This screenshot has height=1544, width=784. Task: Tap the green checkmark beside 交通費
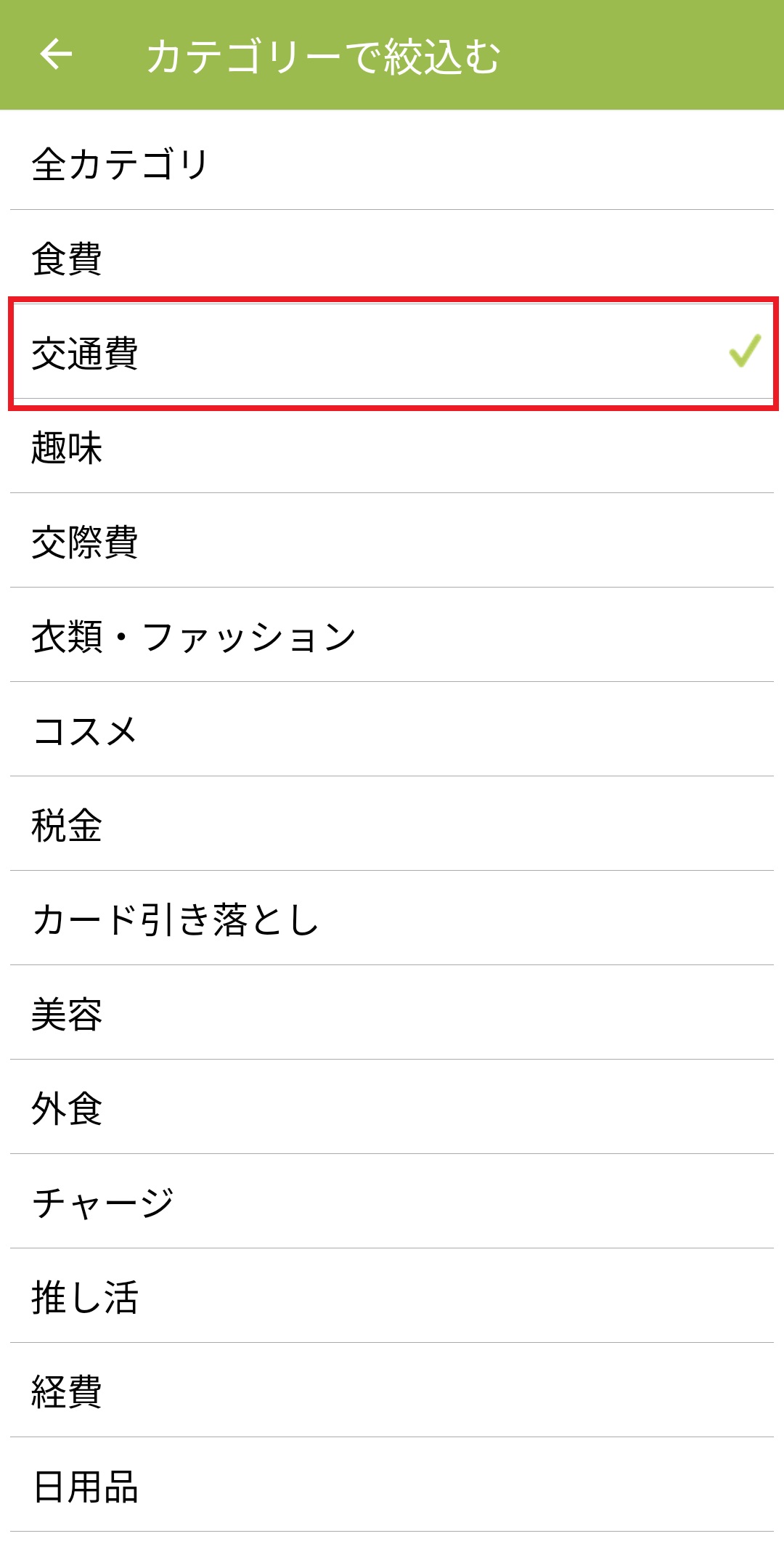[745, 352]
